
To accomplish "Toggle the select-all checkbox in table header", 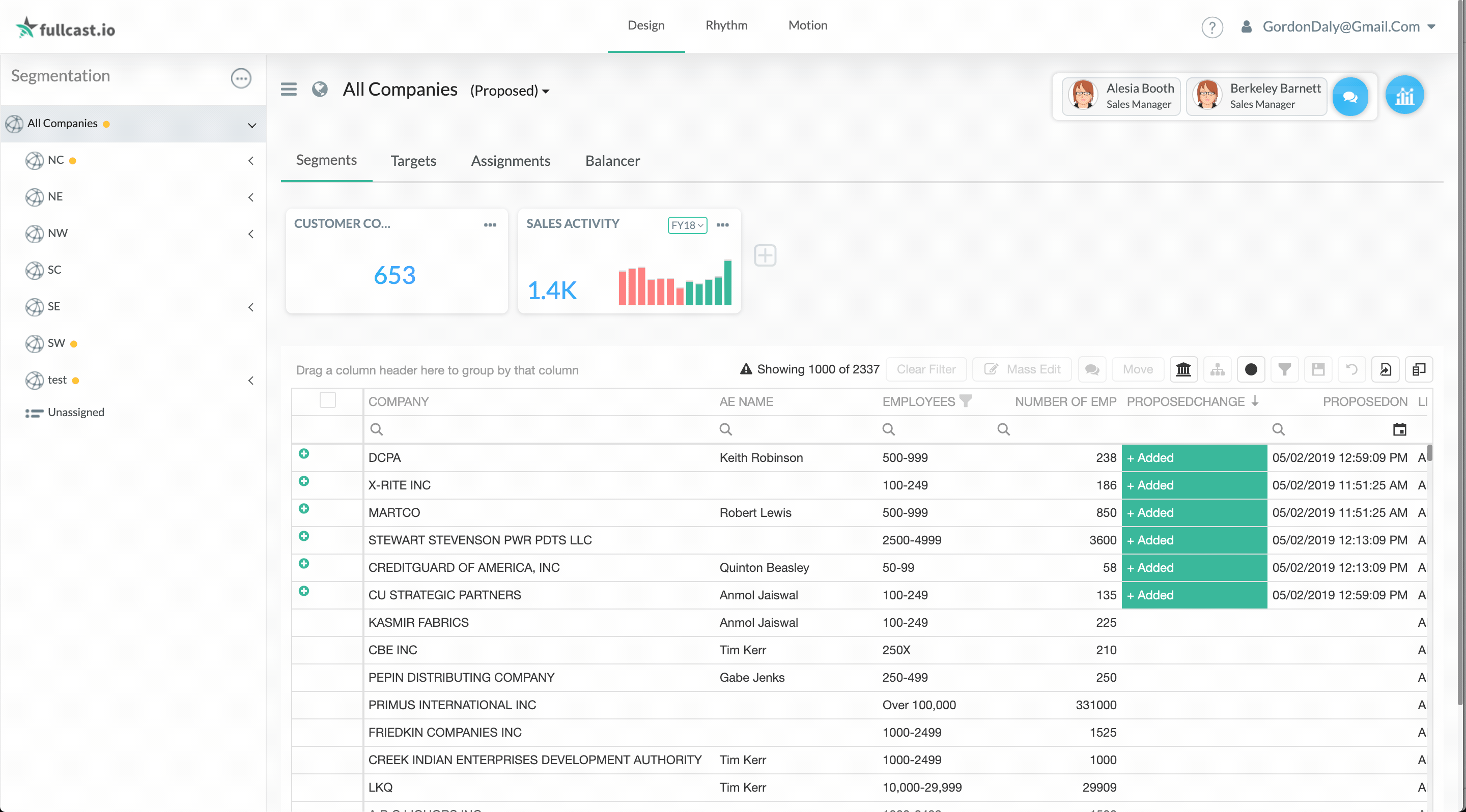I will coord(327,400).
